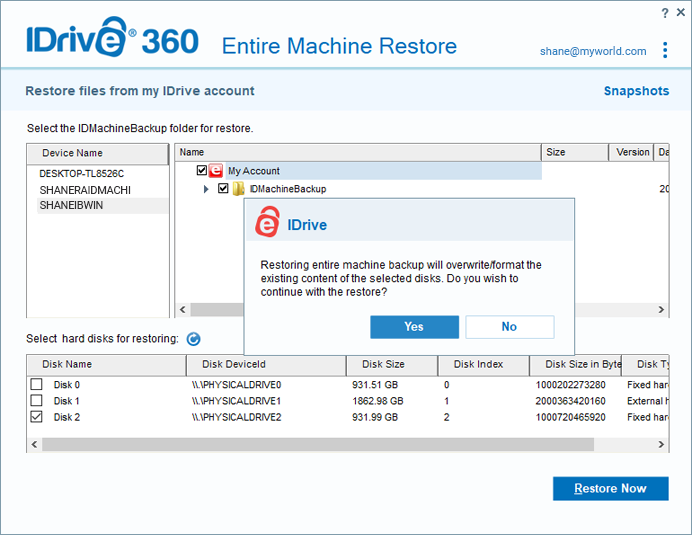This screenshot has width=692, height=535.
Task: Click the Device Name column header
Action: tap(98, 153)
